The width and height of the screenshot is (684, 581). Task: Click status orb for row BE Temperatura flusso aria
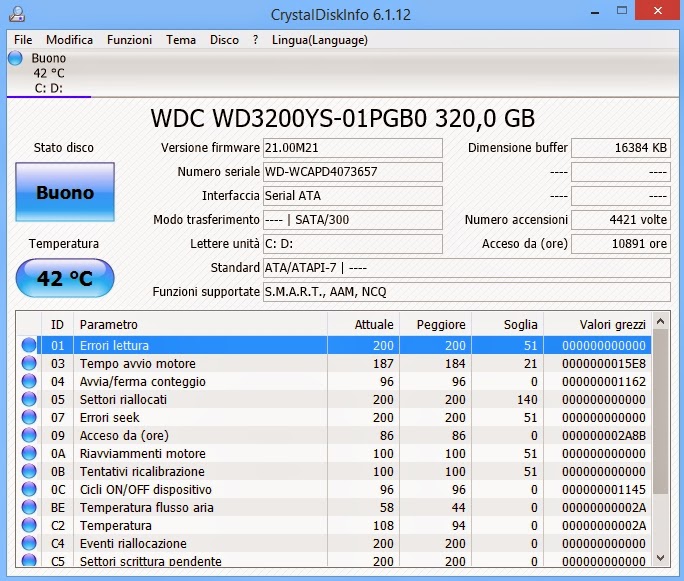[29, 507]
